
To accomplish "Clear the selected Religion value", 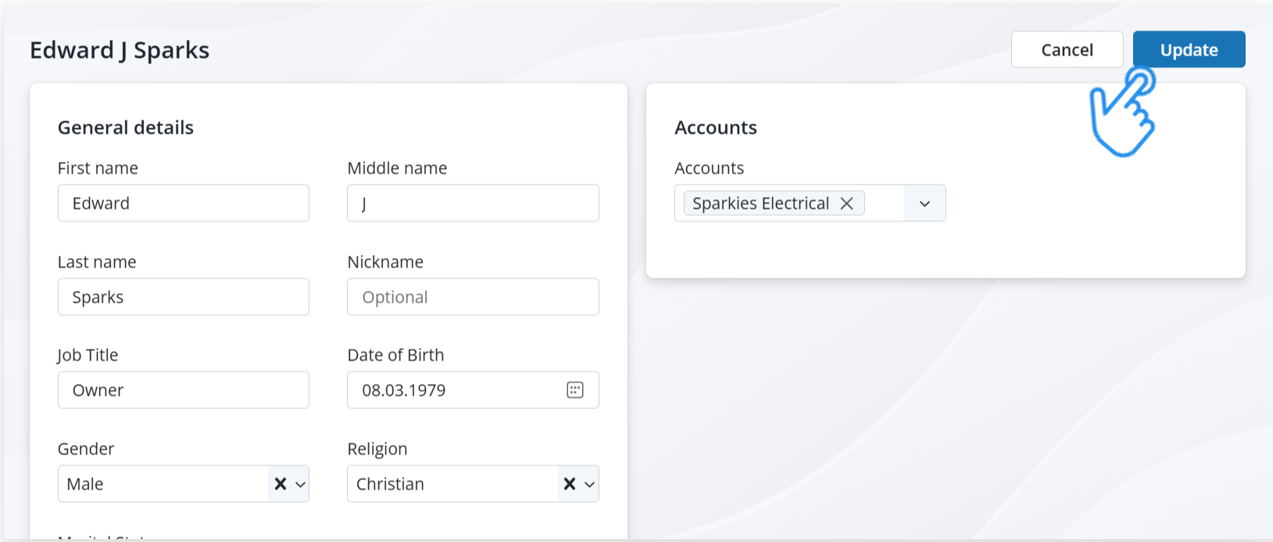I will coord(569,484).
